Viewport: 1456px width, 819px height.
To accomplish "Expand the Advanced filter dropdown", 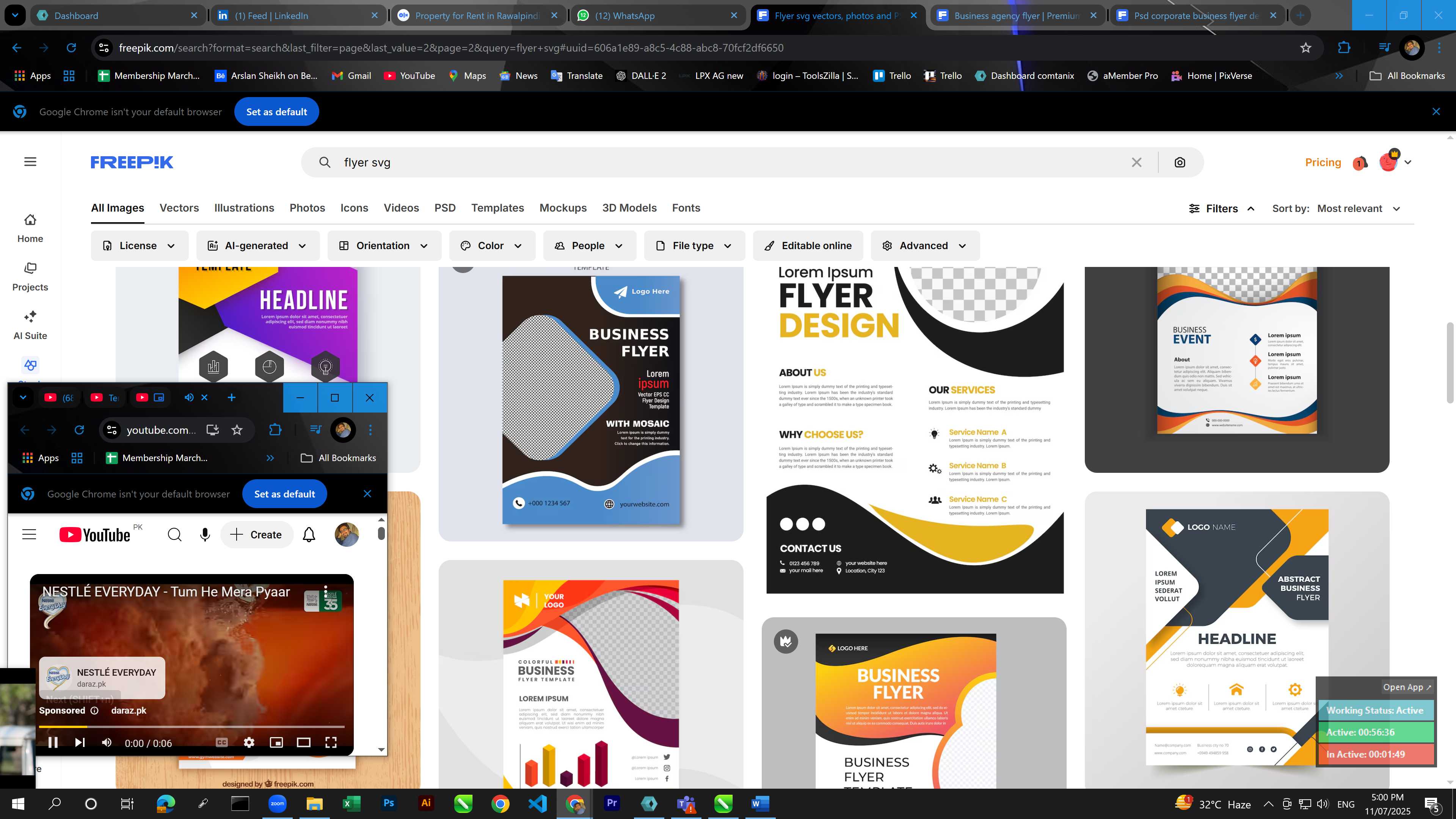I will pyautogui.click(x=925, y=246).
